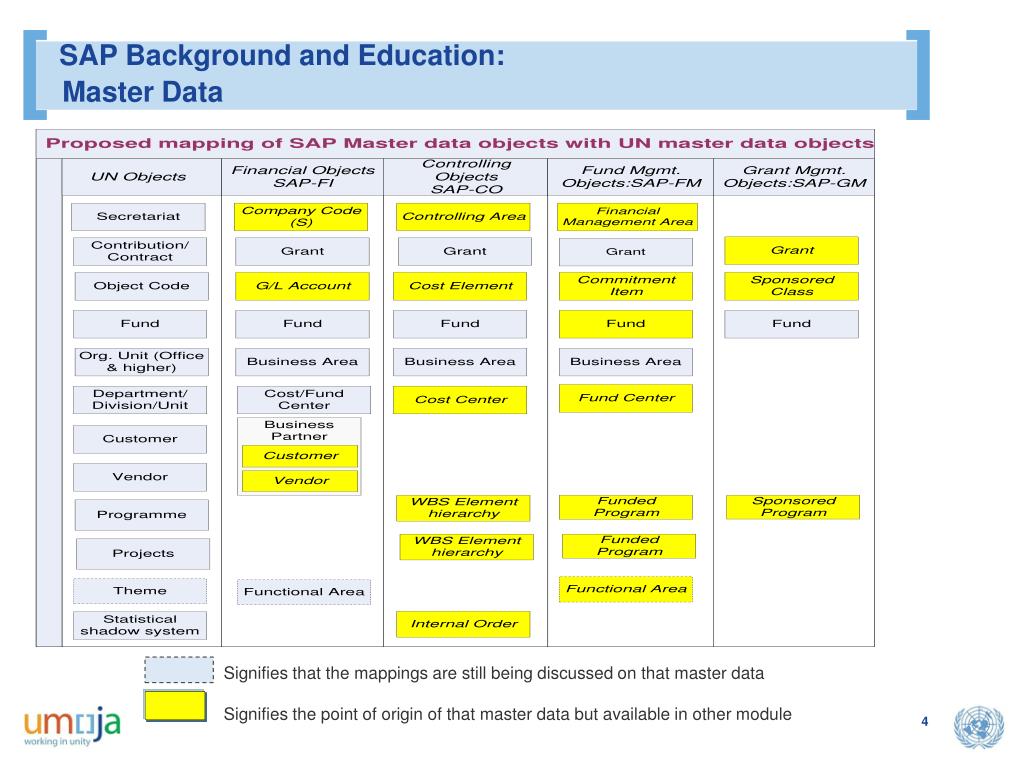Click the yellow 'Fund Center' box
Viewport: 1024px width, 768px height.
(x=626, y=398)
